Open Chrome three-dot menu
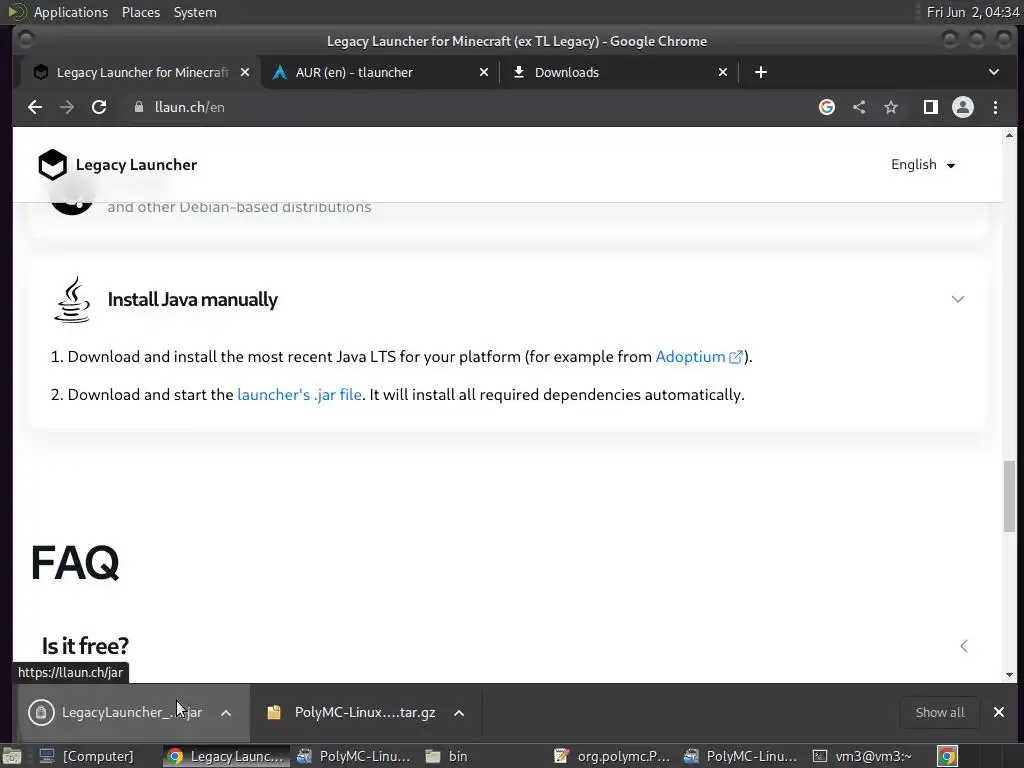 995,107
